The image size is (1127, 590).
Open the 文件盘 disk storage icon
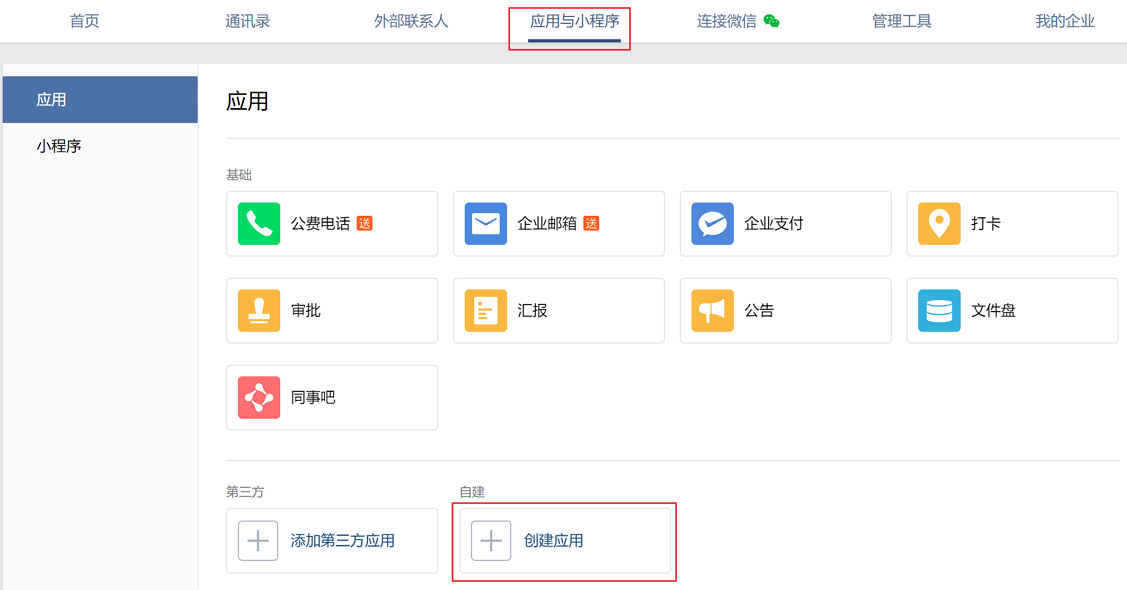[939, 310]
